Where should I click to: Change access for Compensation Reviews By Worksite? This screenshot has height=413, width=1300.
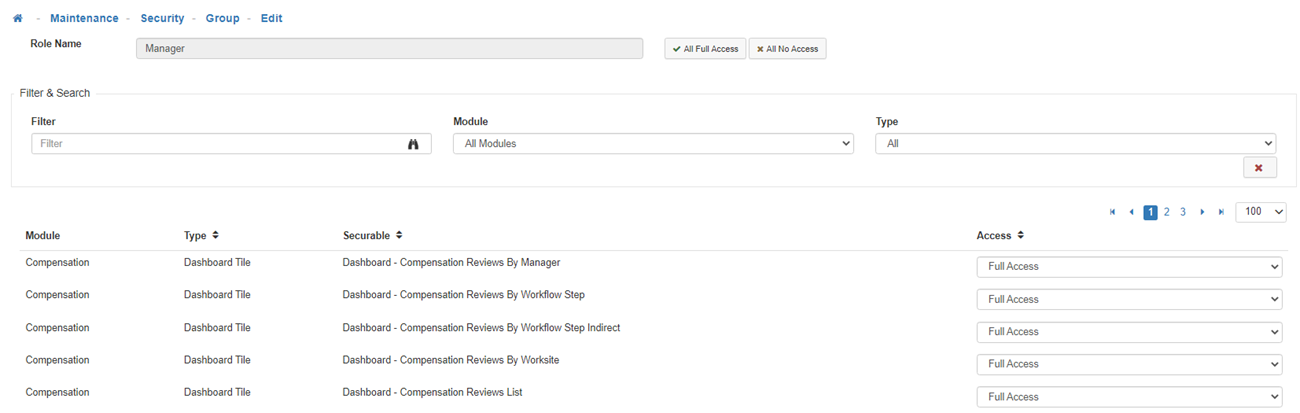coord(1129,364)
